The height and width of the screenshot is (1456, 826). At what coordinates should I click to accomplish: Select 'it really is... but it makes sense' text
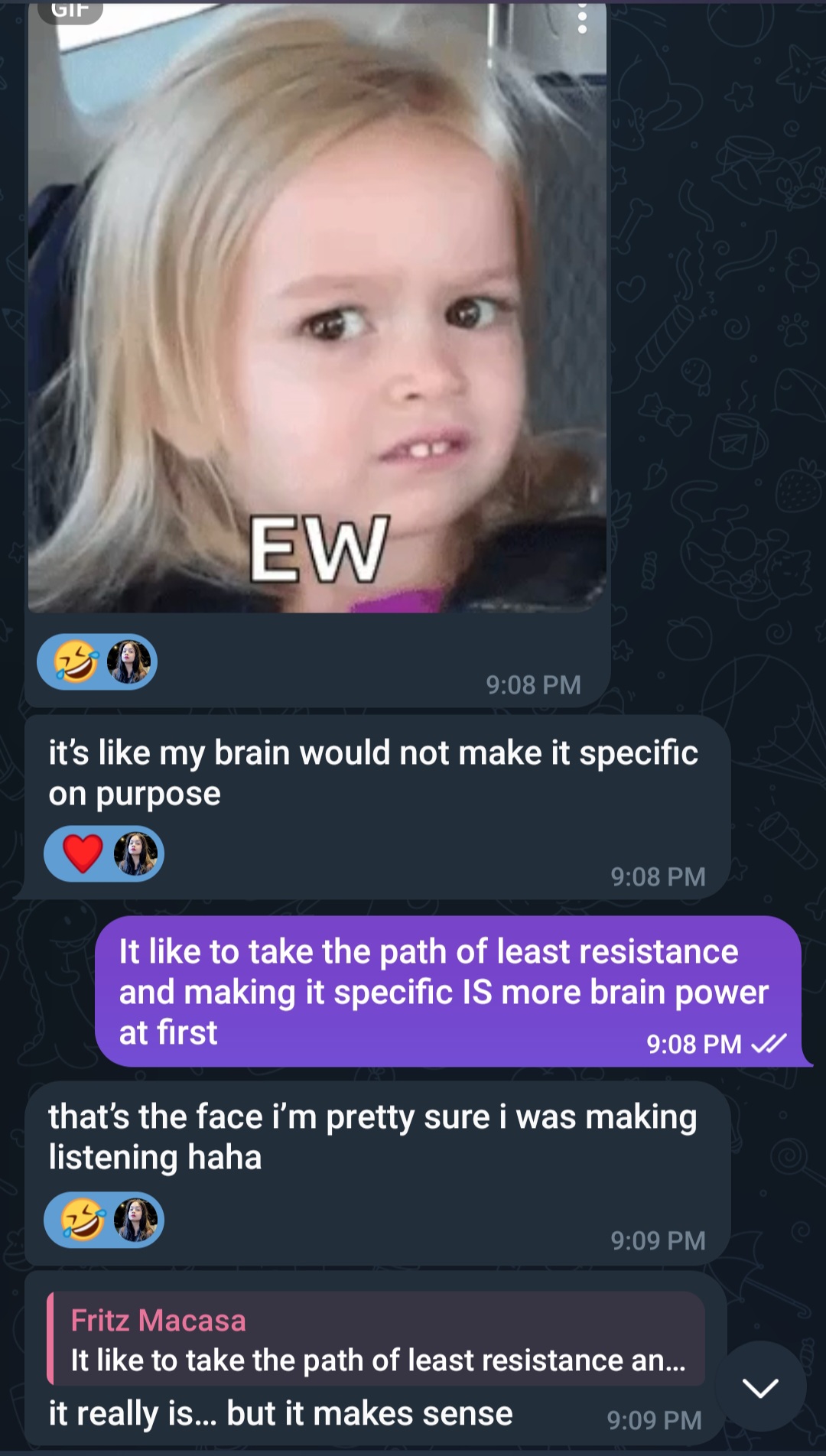tap(281, 1413)
